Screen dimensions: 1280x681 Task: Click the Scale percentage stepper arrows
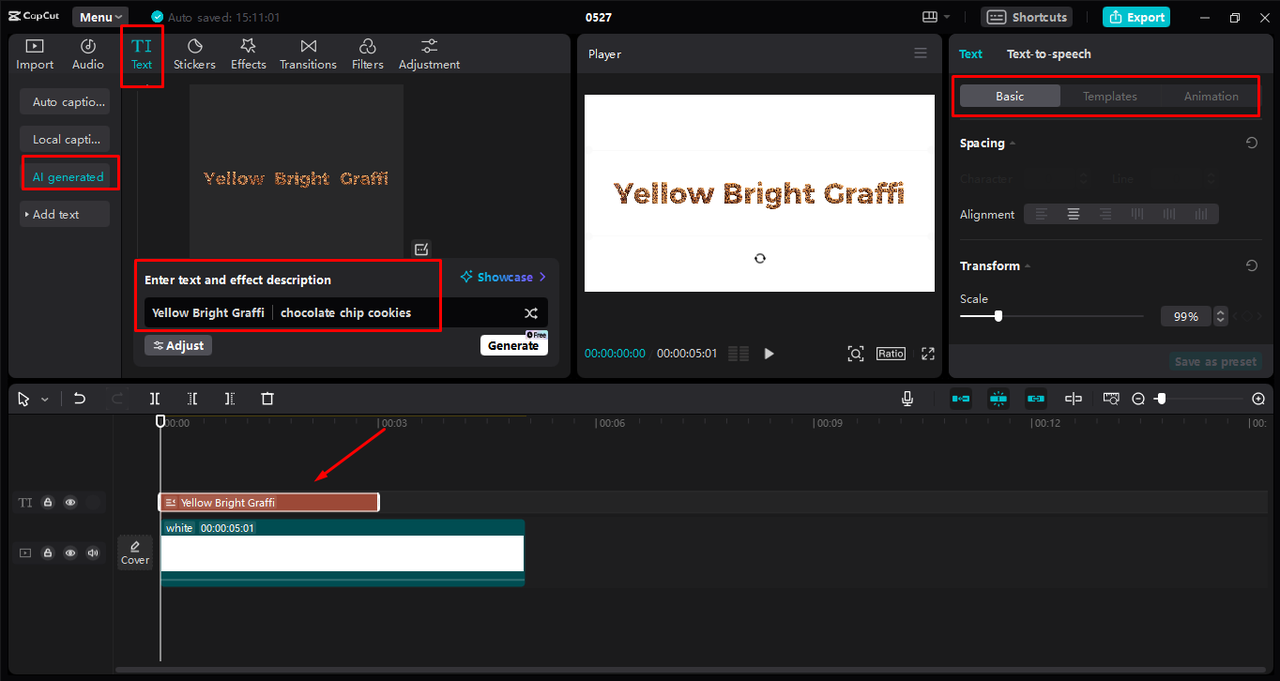pos(1220,316)
